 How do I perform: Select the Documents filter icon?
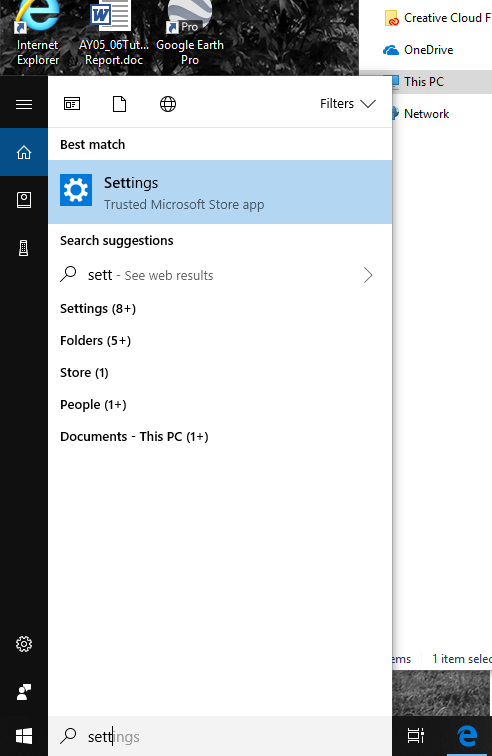click(x=119, y=104)
